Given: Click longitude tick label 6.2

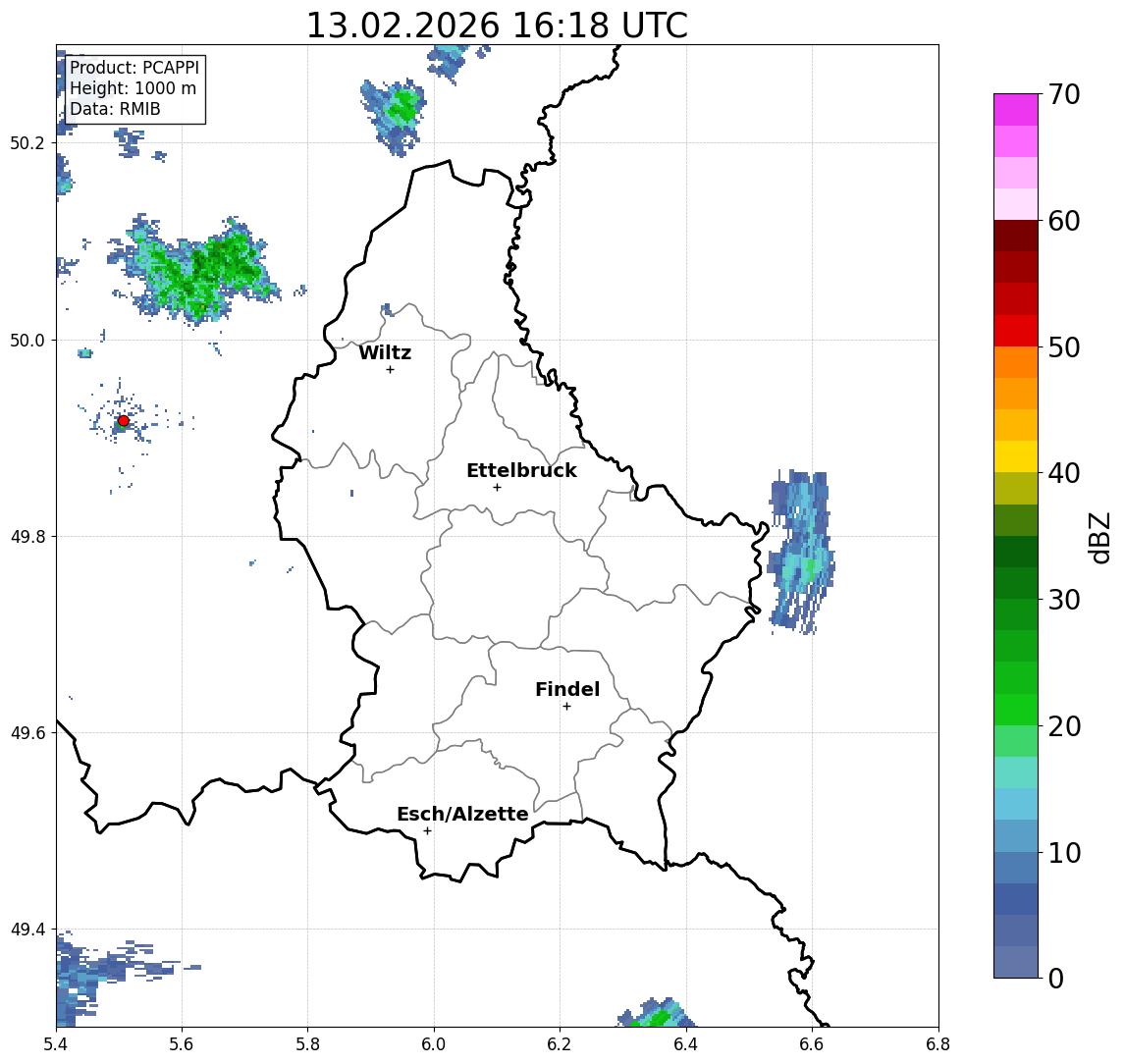Looking at the screenshot, I should point(560,1044).
